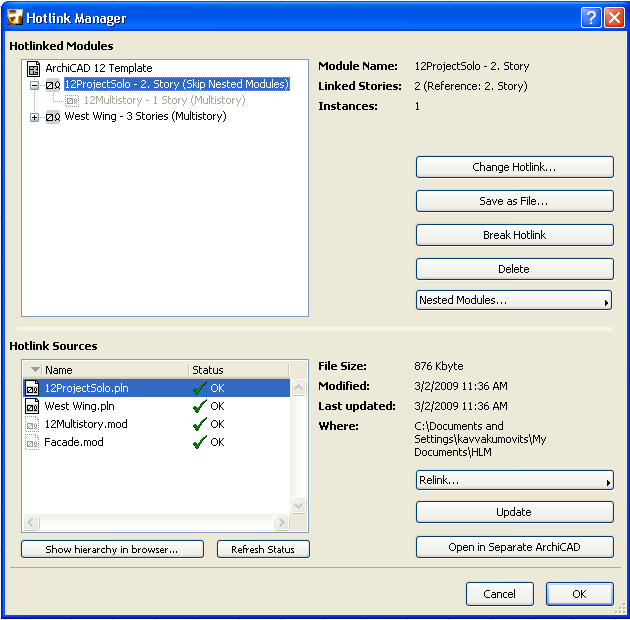Click the OK status text for Facade.mod
Image resolution: width=630 pixels, height=620 pixels.
pyautogui.click(x=217, y=442)
